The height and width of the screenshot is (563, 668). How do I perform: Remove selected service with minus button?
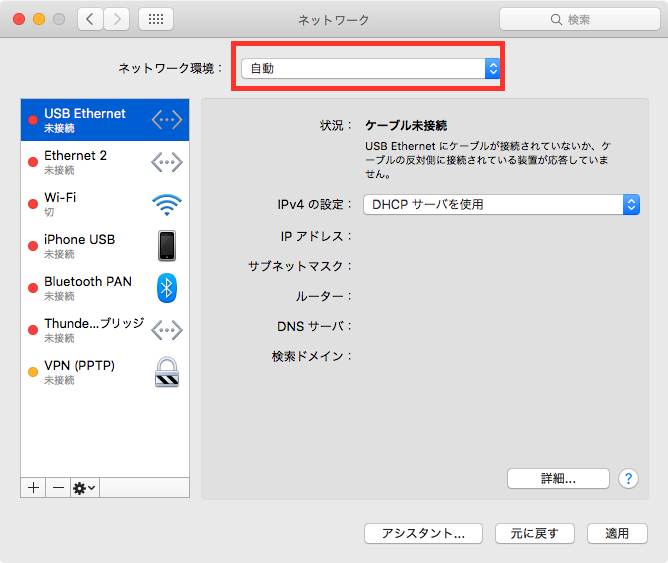pos(58,488)
